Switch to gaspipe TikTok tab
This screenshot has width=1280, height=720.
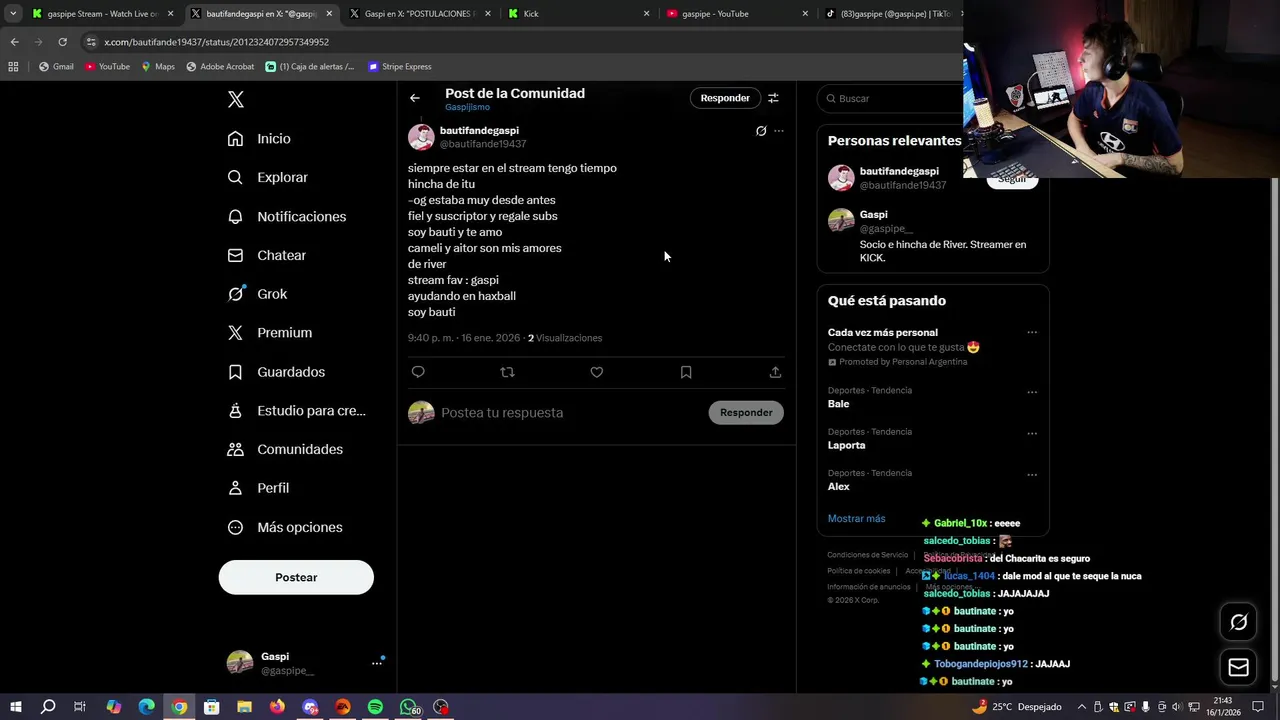[x=888, y=14]
